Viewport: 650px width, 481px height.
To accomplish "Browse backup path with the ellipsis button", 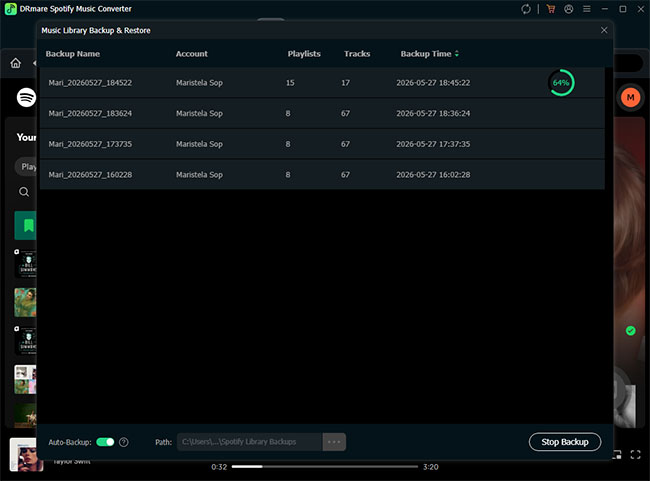I will click(334, 442).
